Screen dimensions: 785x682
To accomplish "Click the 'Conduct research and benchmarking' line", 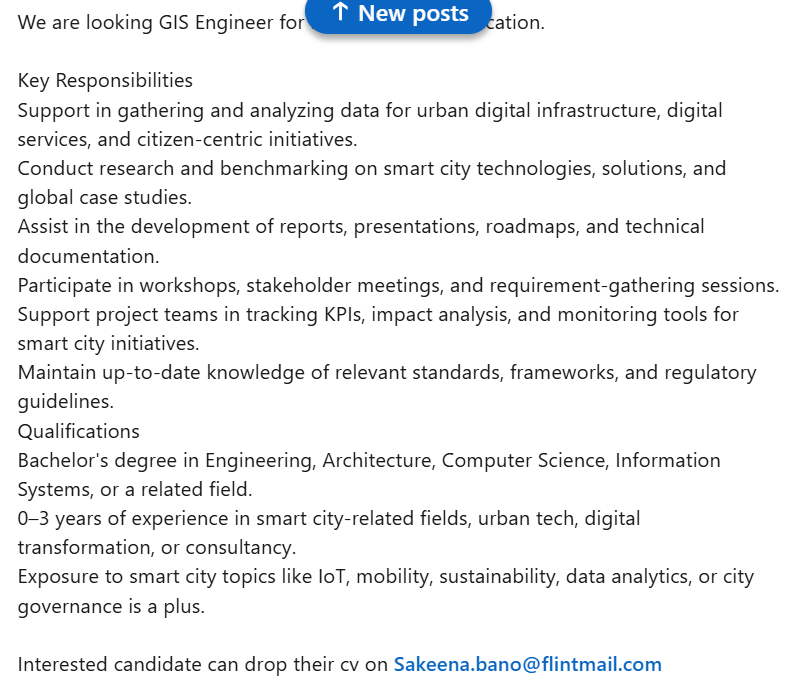I will (372, 169).
